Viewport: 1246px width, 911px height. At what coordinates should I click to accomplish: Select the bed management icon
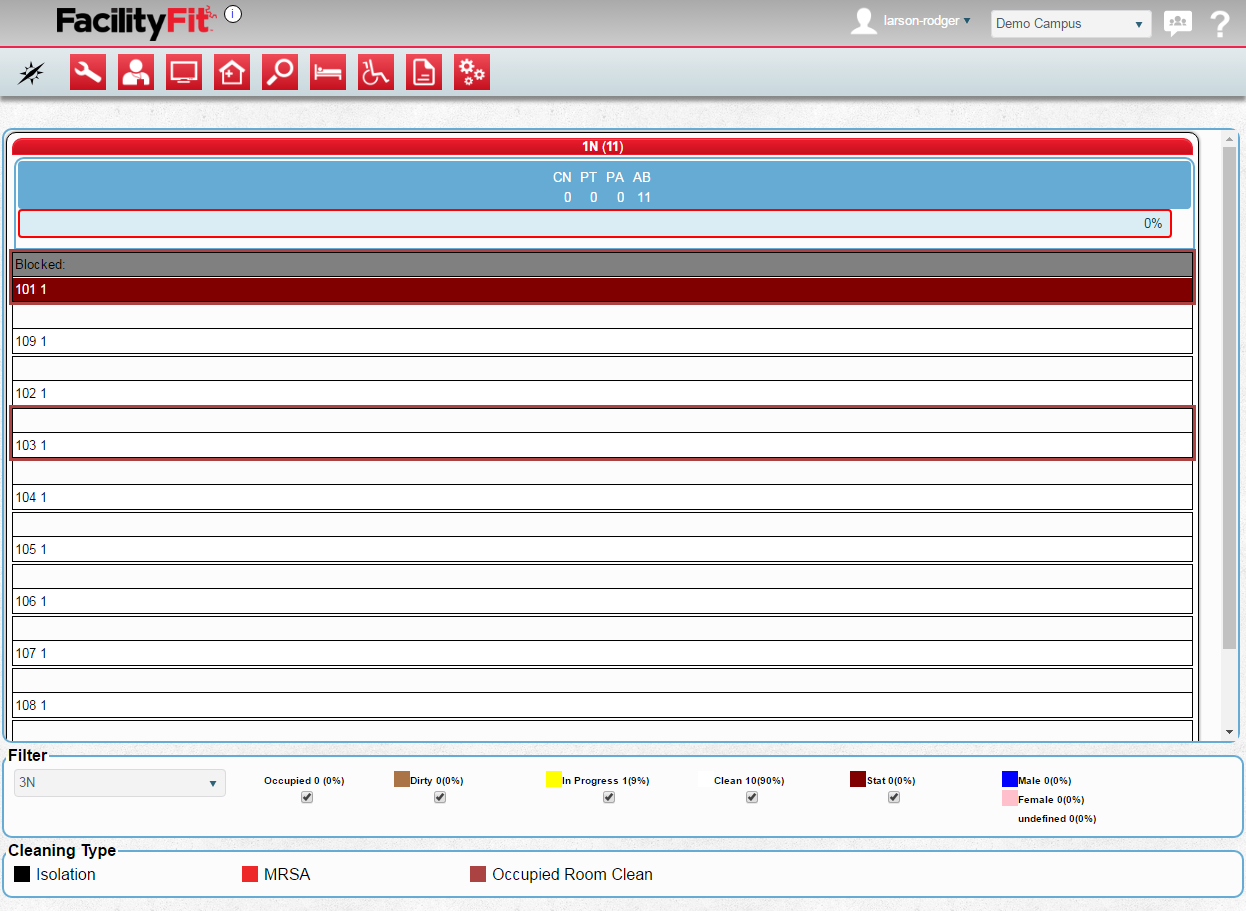pos(328,72)
